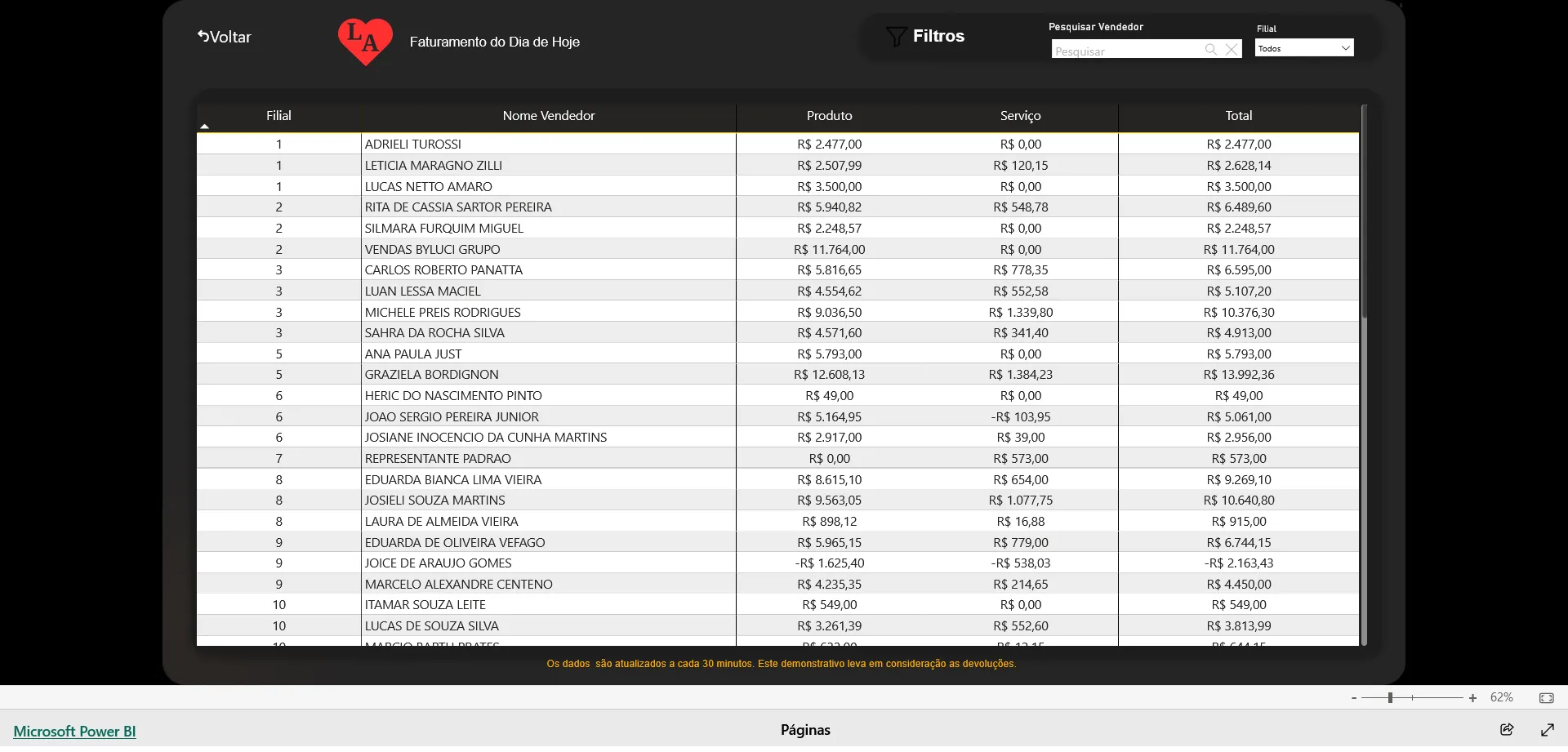Select LAURA DE ALMEIDA VIEIRA cell

(x=548, y=522)
